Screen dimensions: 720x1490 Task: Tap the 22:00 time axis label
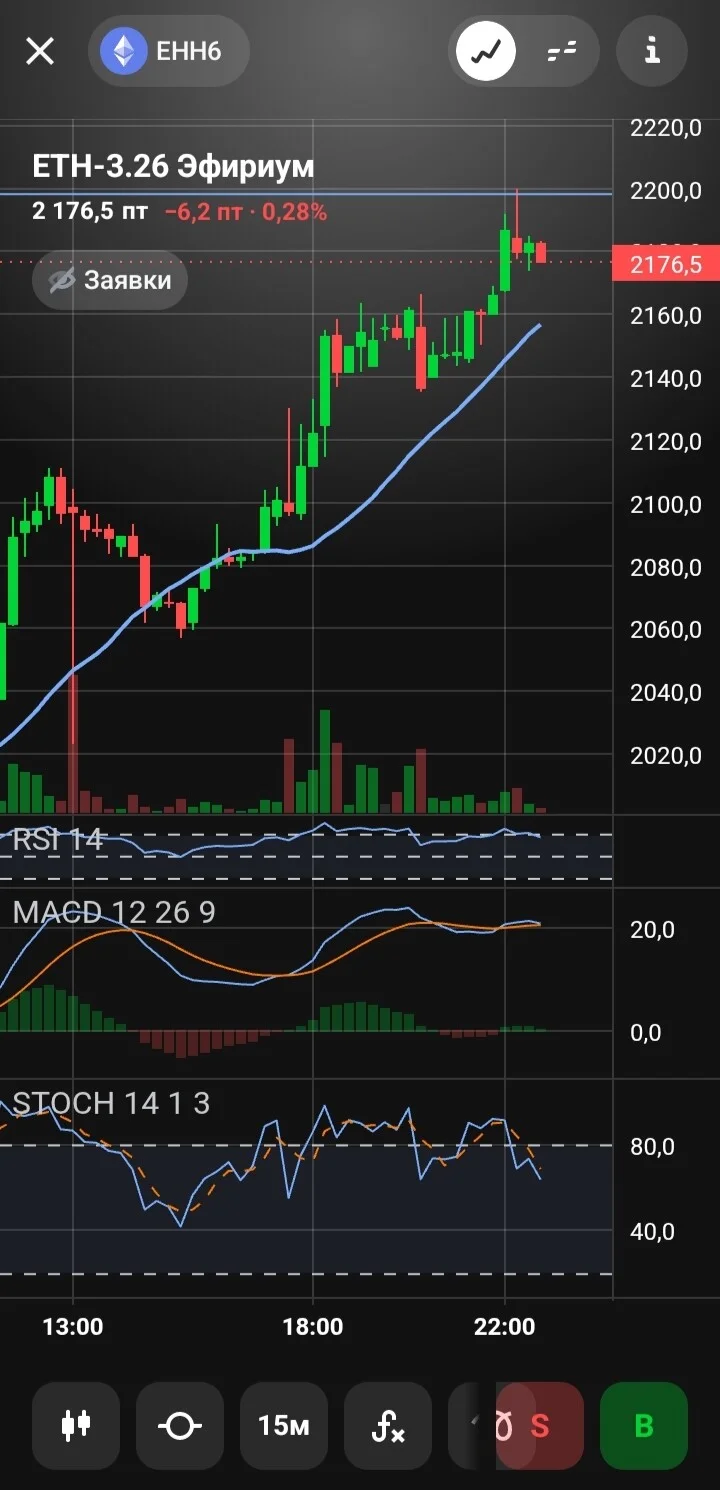point(505,1327)
